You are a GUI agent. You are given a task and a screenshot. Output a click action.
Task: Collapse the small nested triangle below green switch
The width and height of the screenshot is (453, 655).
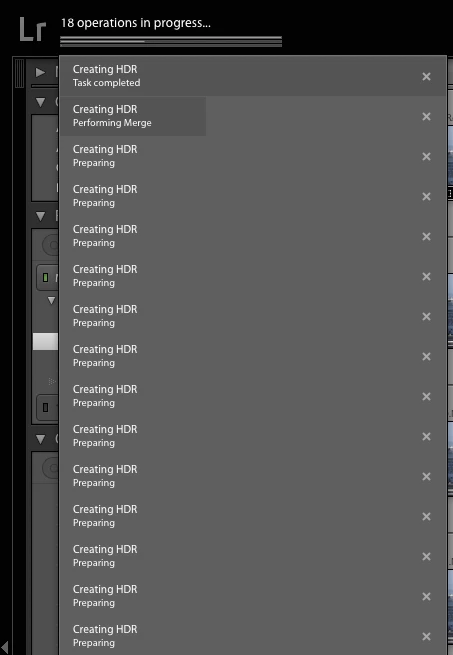point(51,300)
